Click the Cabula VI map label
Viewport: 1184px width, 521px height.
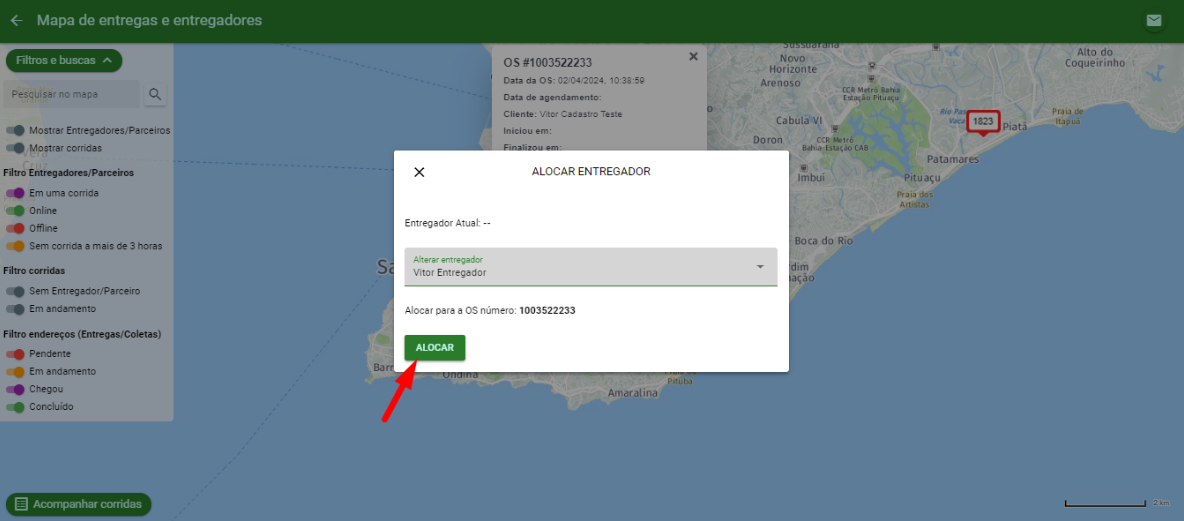tap(799, 121)
